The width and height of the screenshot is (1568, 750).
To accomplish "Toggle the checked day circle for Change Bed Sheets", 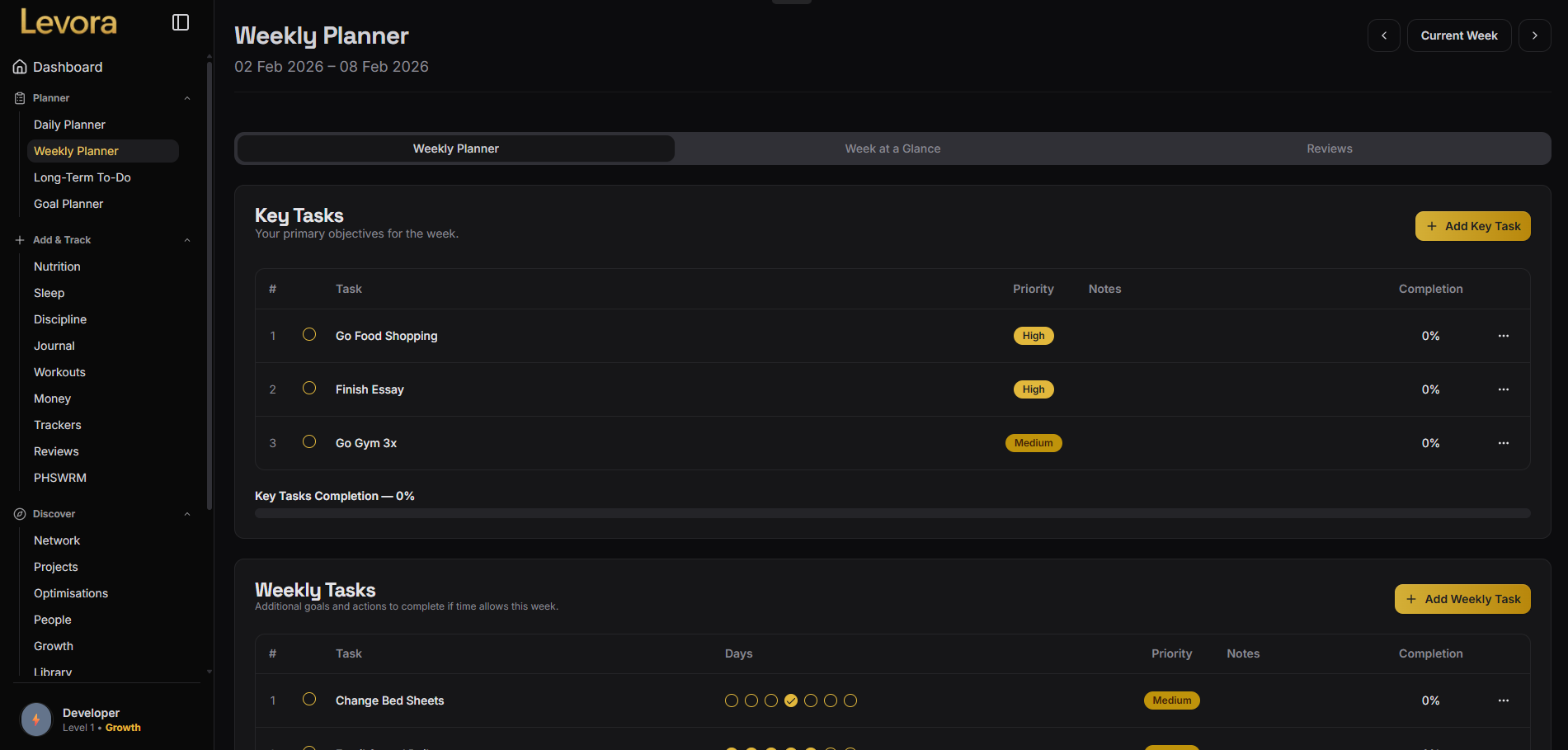I will pyautogui.click(x=791, y=700).
